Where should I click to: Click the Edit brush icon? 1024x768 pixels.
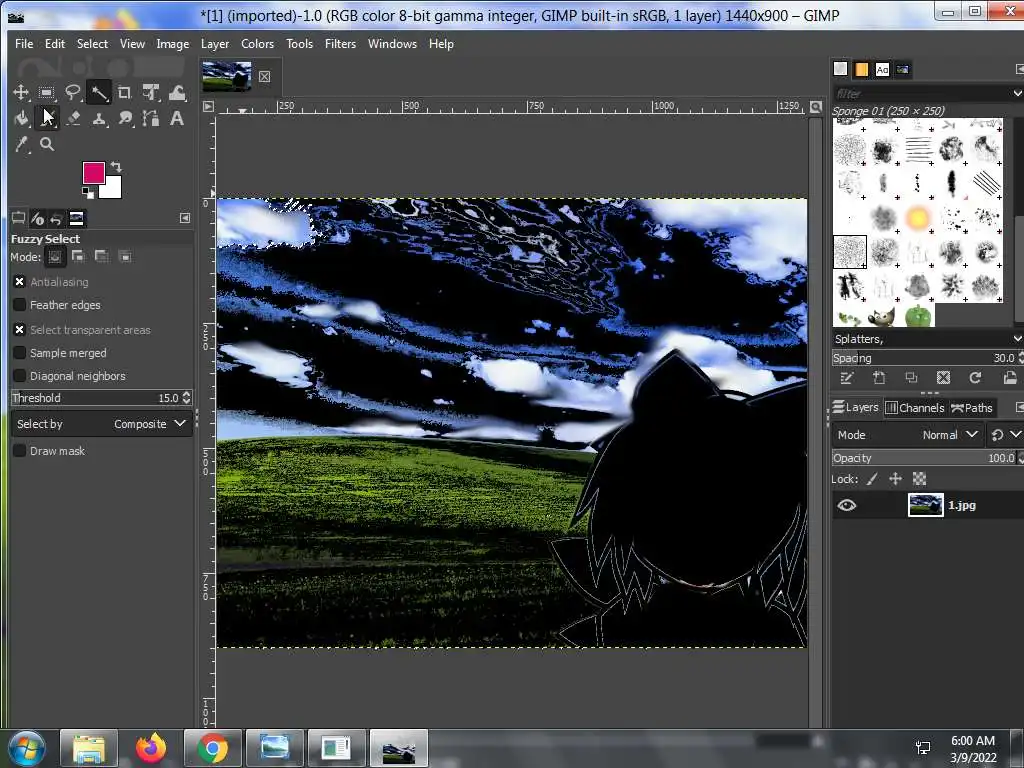846,378
